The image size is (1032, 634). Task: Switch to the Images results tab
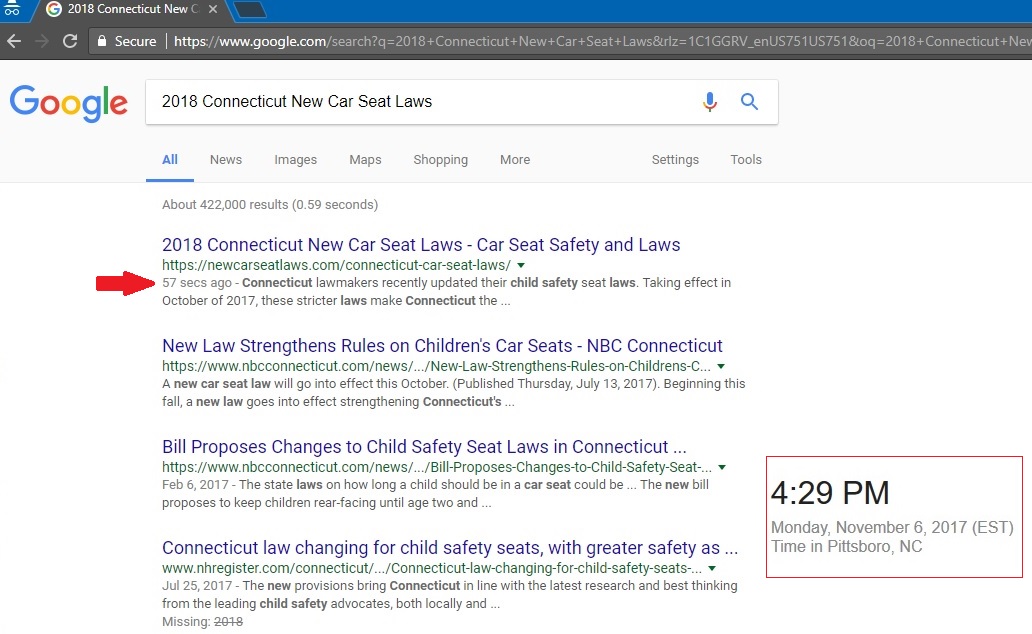(x=296, y=159)
